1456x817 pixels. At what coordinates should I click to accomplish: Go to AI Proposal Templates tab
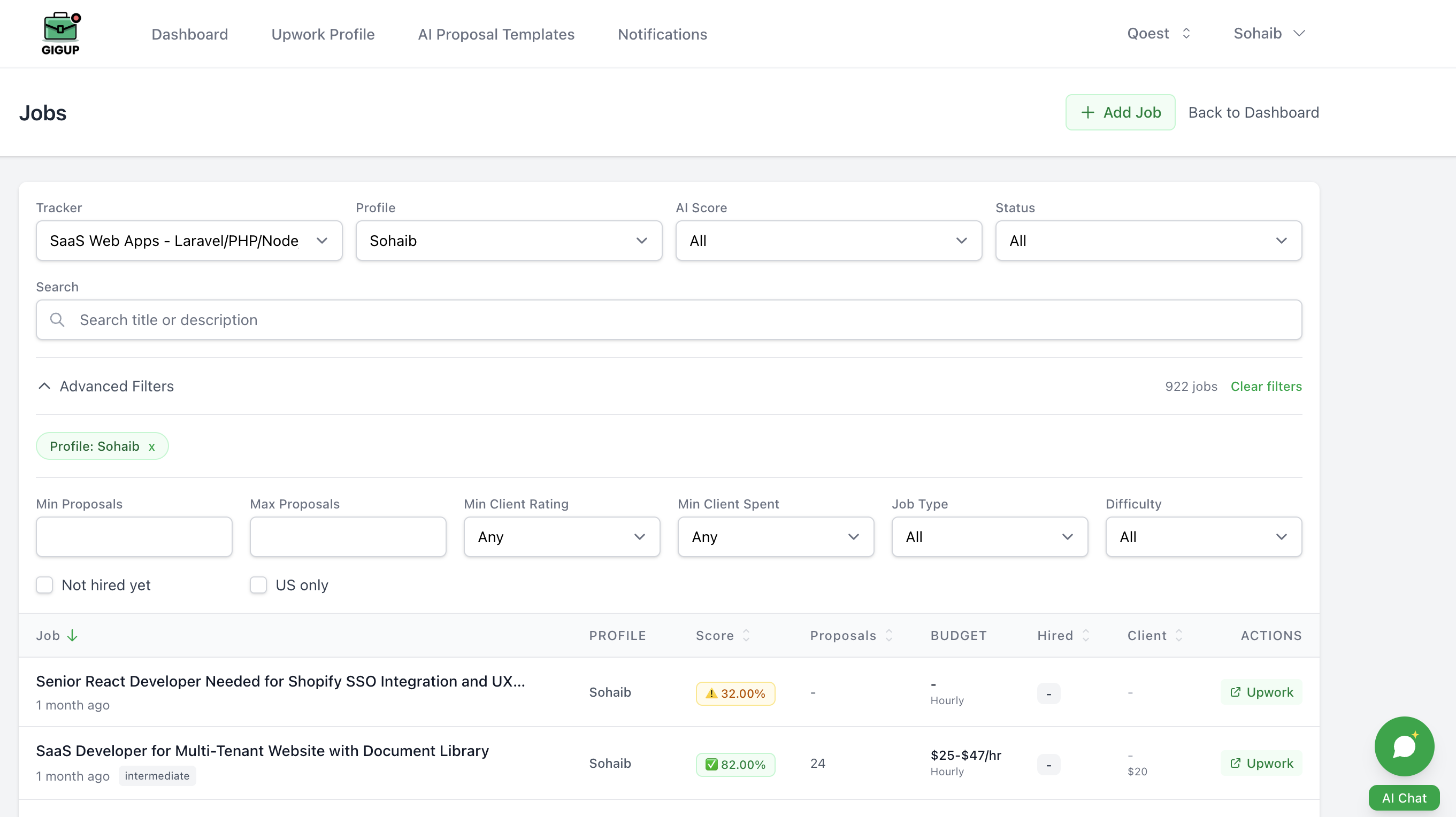tap(496, 34)
